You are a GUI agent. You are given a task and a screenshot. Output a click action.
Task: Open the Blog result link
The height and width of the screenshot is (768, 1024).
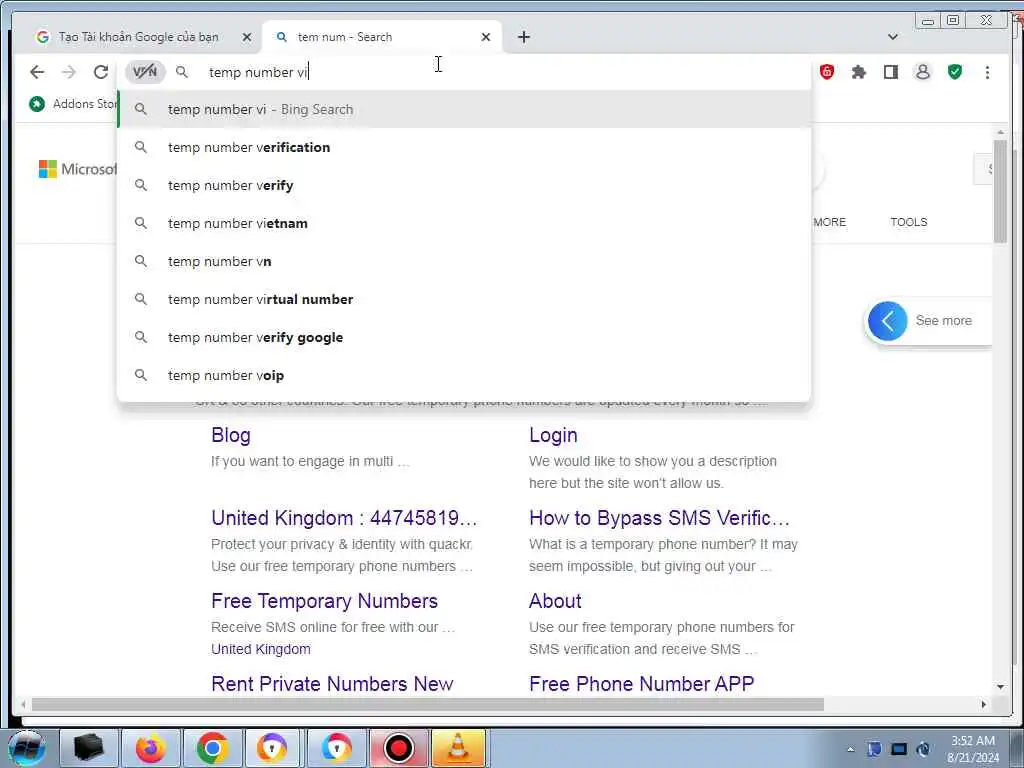(231, 435)
